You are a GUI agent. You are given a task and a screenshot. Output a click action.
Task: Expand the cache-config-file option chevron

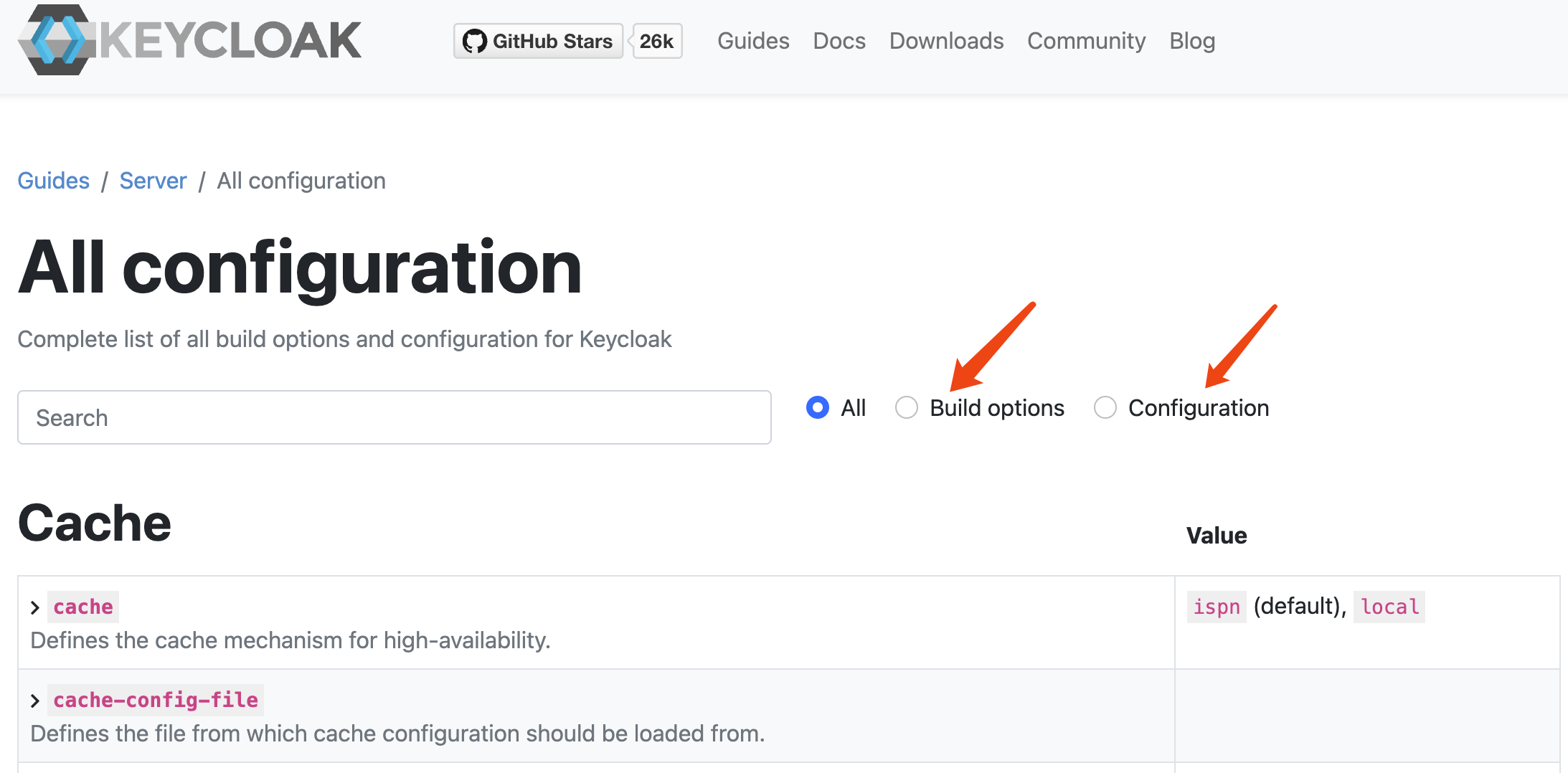(x=35, y=701)
